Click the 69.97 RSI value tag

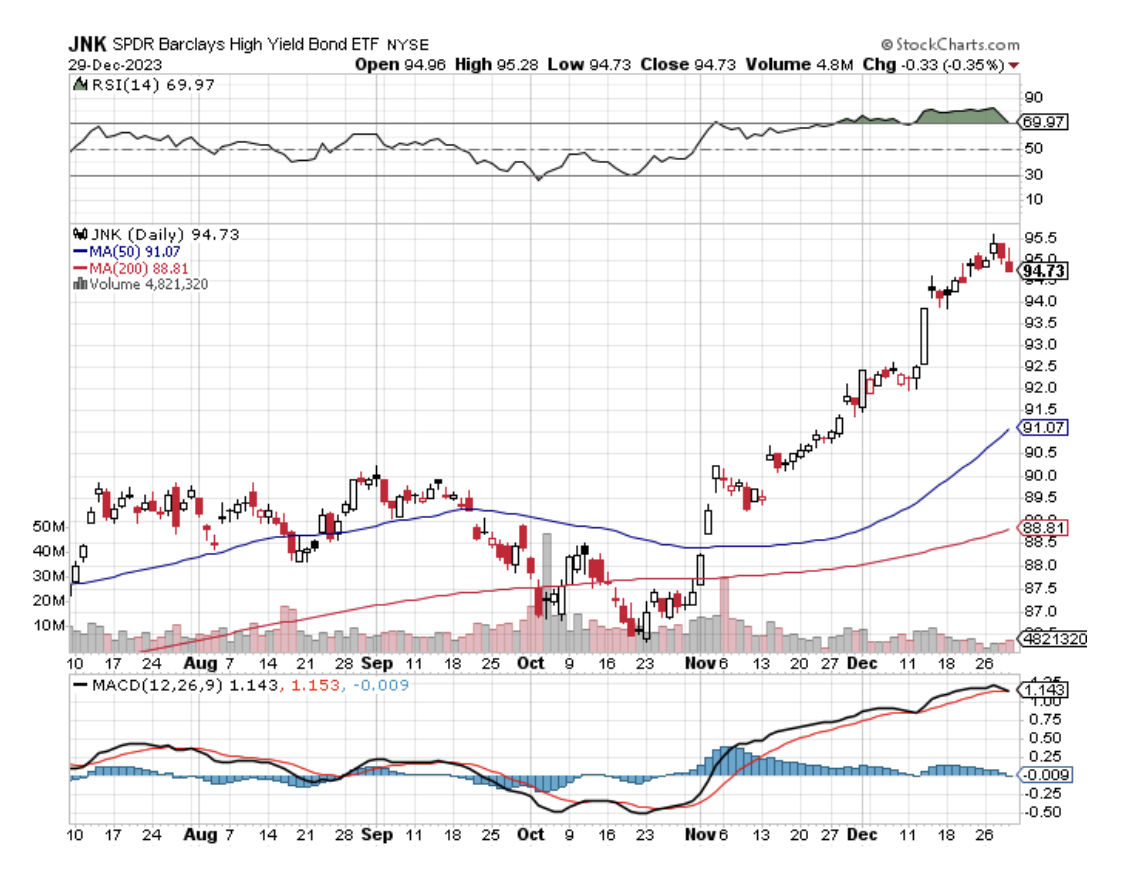[x=1042, y=122]
